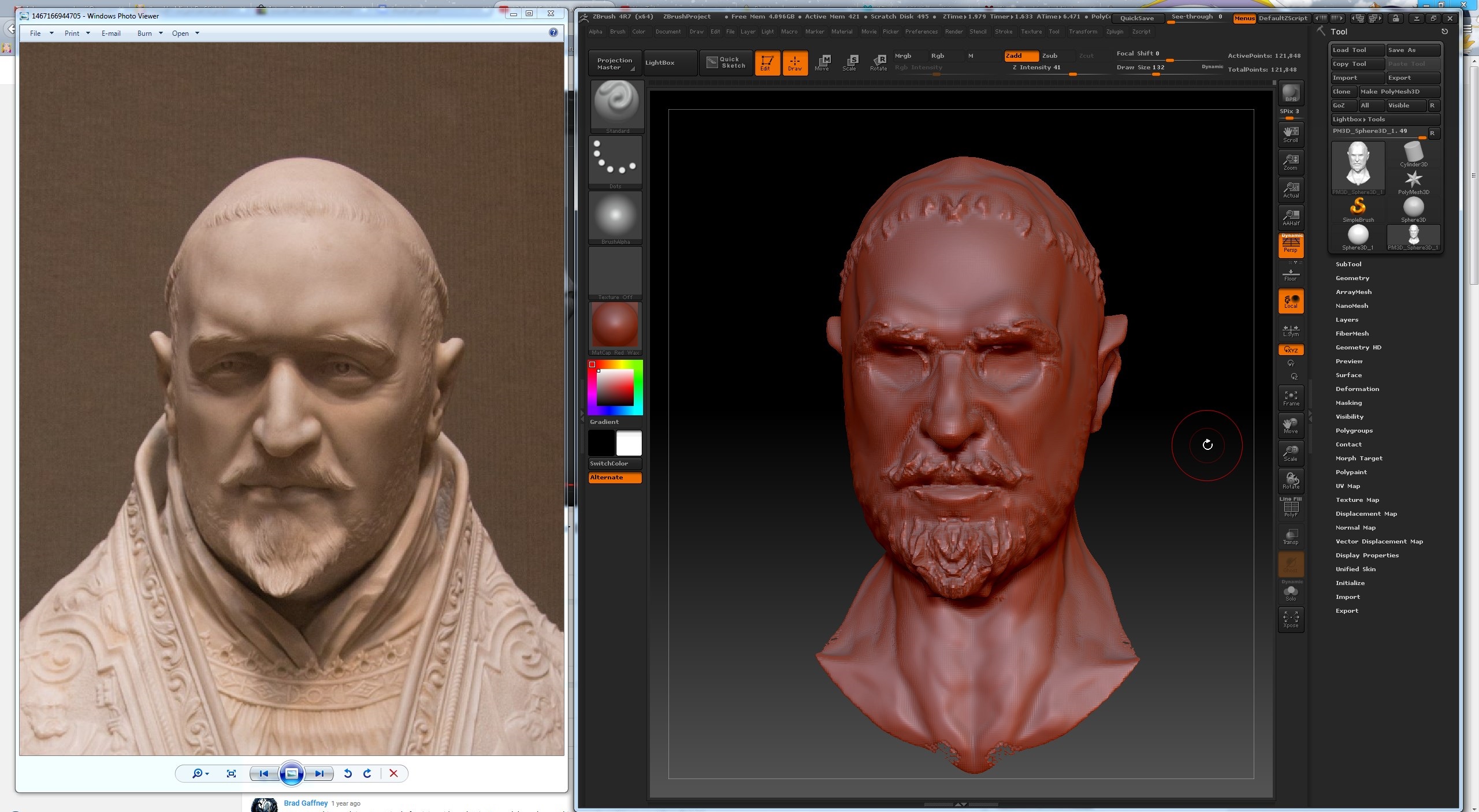Click the white secondary color swatch

[629, 444]
